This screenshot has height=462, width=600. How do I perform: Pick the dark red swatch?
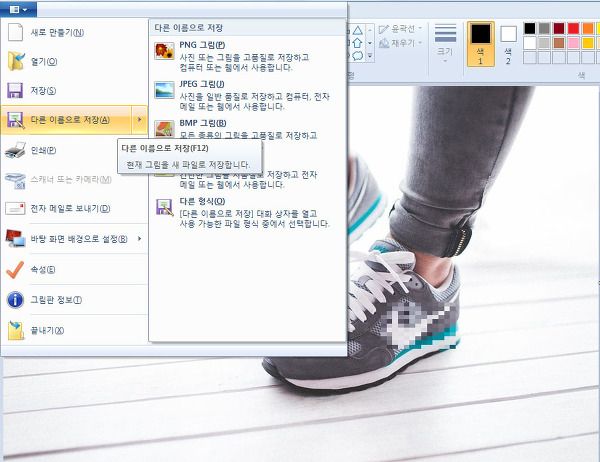tap(559, 28)
